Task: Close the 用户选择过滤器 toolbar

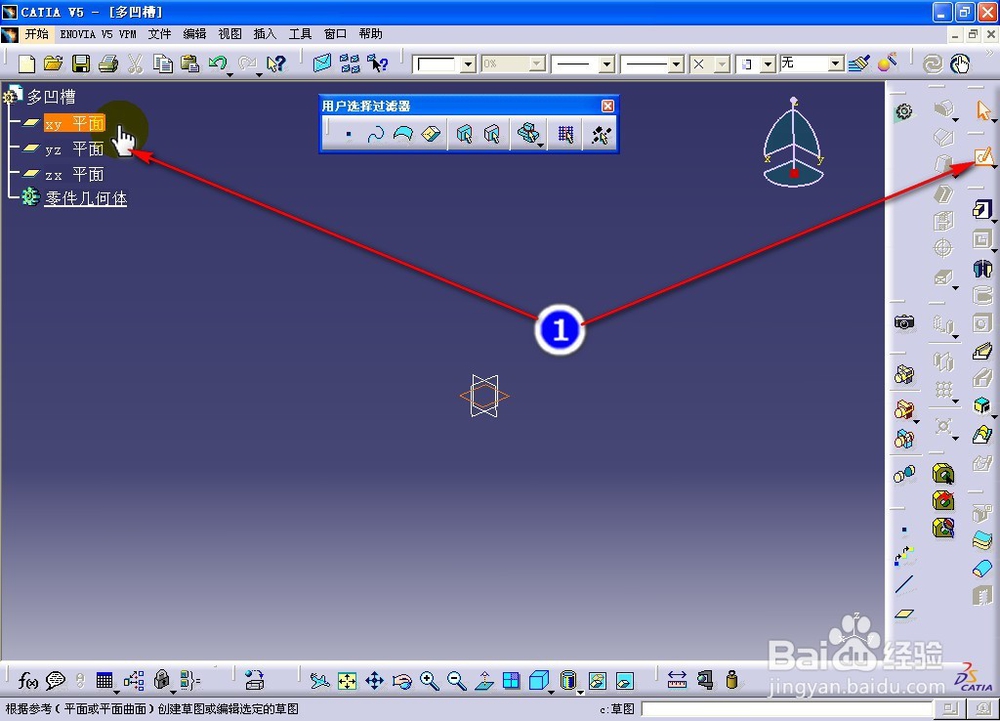Action: pos(608,106)
